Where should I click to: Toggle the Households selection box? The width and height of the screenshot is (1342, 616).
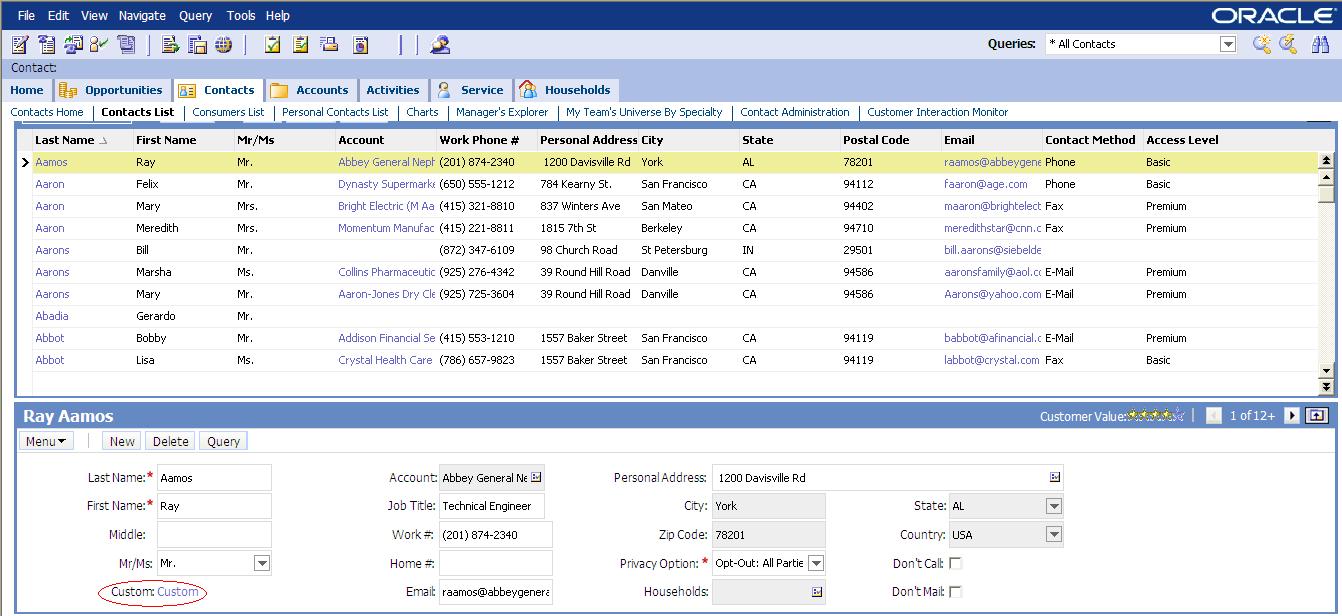[817, 591]
